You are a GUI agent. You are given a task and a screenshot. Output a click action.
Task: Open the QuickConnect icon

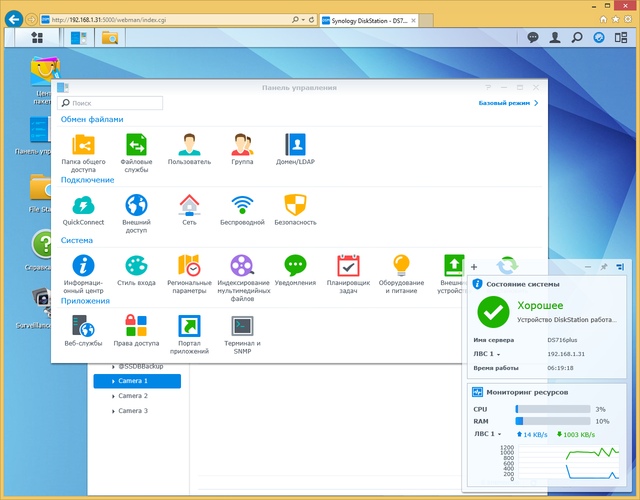[x=83, y=210]
